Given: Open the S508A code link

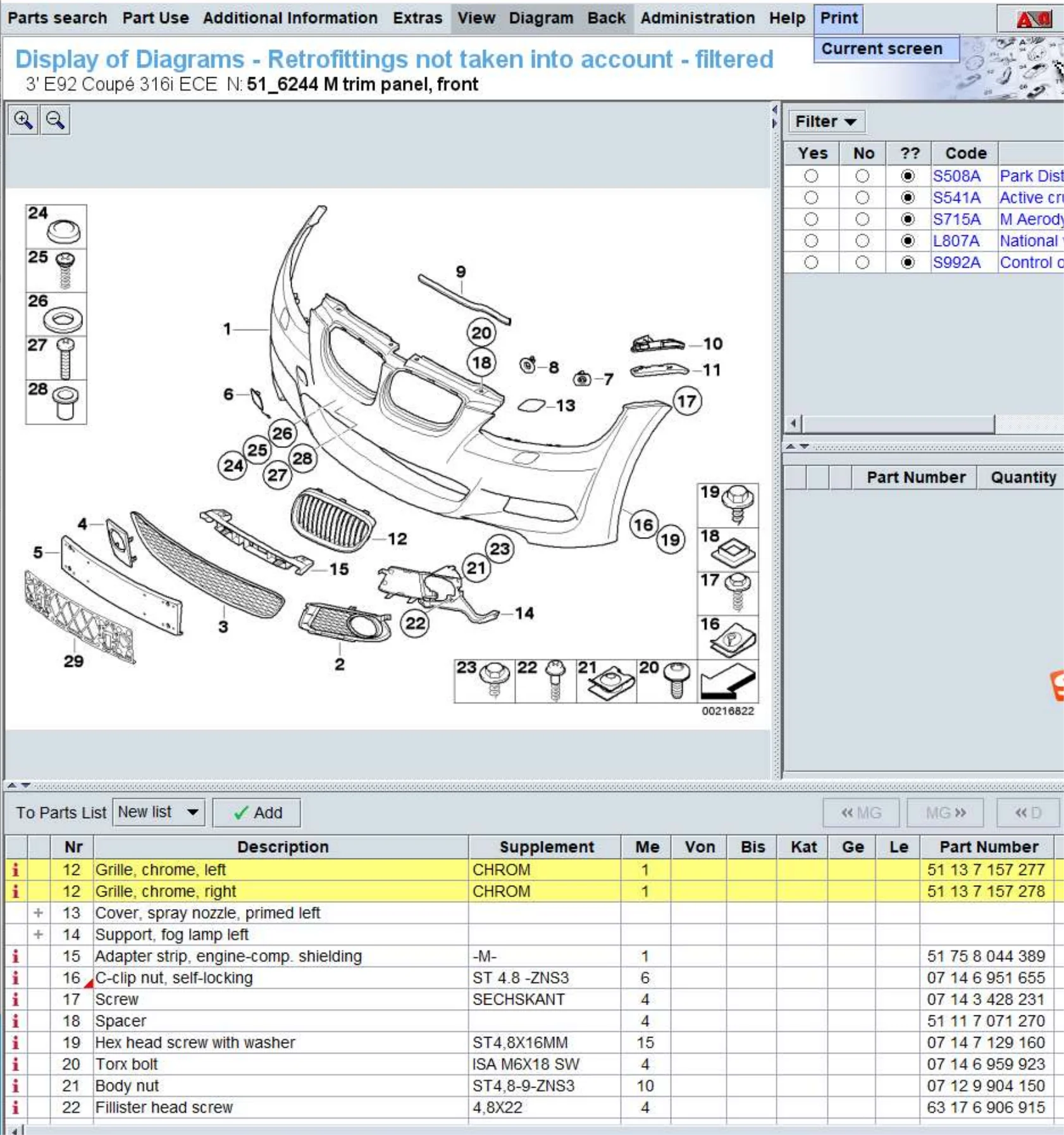Looking at the screenshot, I should pos(956,176).
